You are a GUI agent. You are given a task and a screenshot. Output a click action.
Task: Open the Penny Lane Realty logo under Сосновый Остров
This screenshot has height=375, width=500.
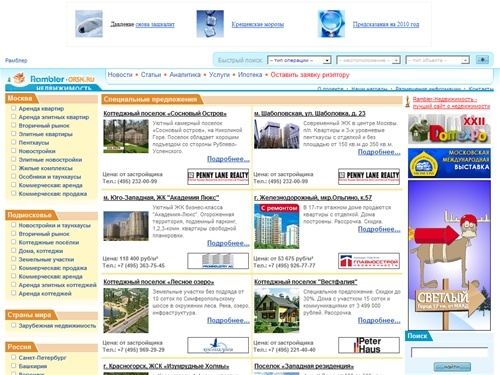(218, 176)
